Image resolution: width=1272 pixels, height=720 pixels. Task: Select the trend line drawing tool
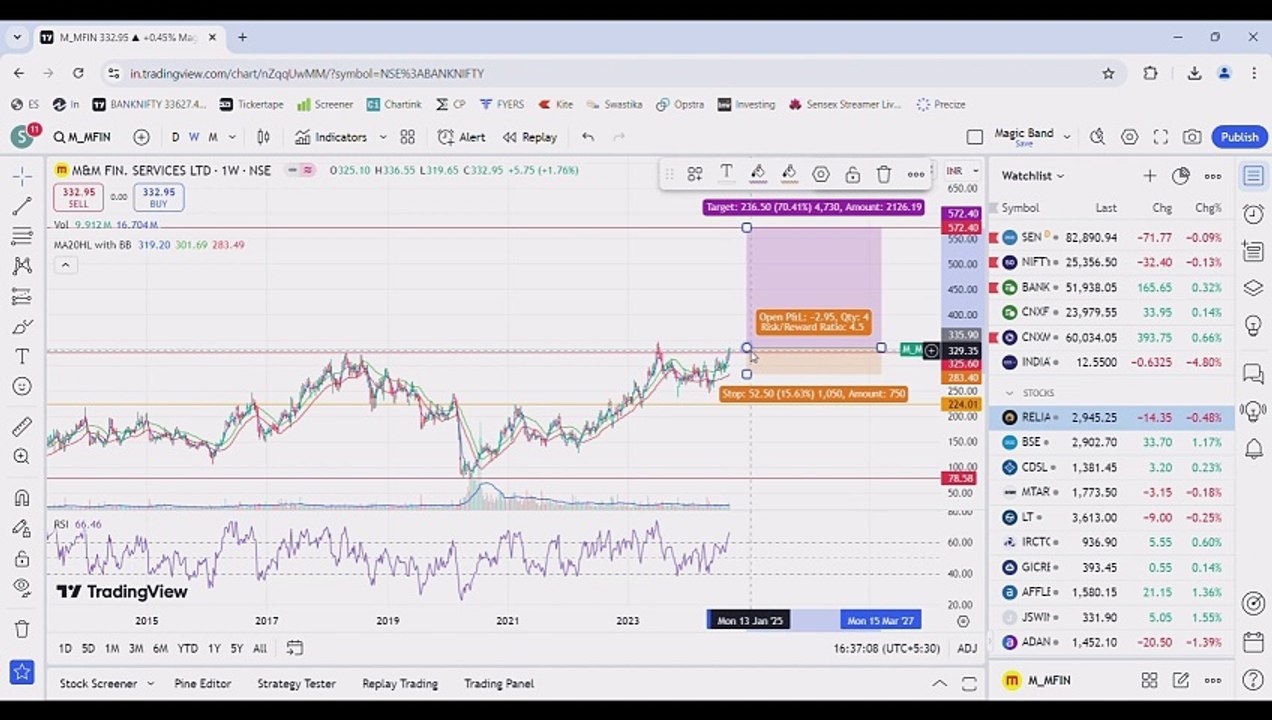pyautogui.click(x=21, y=206)
